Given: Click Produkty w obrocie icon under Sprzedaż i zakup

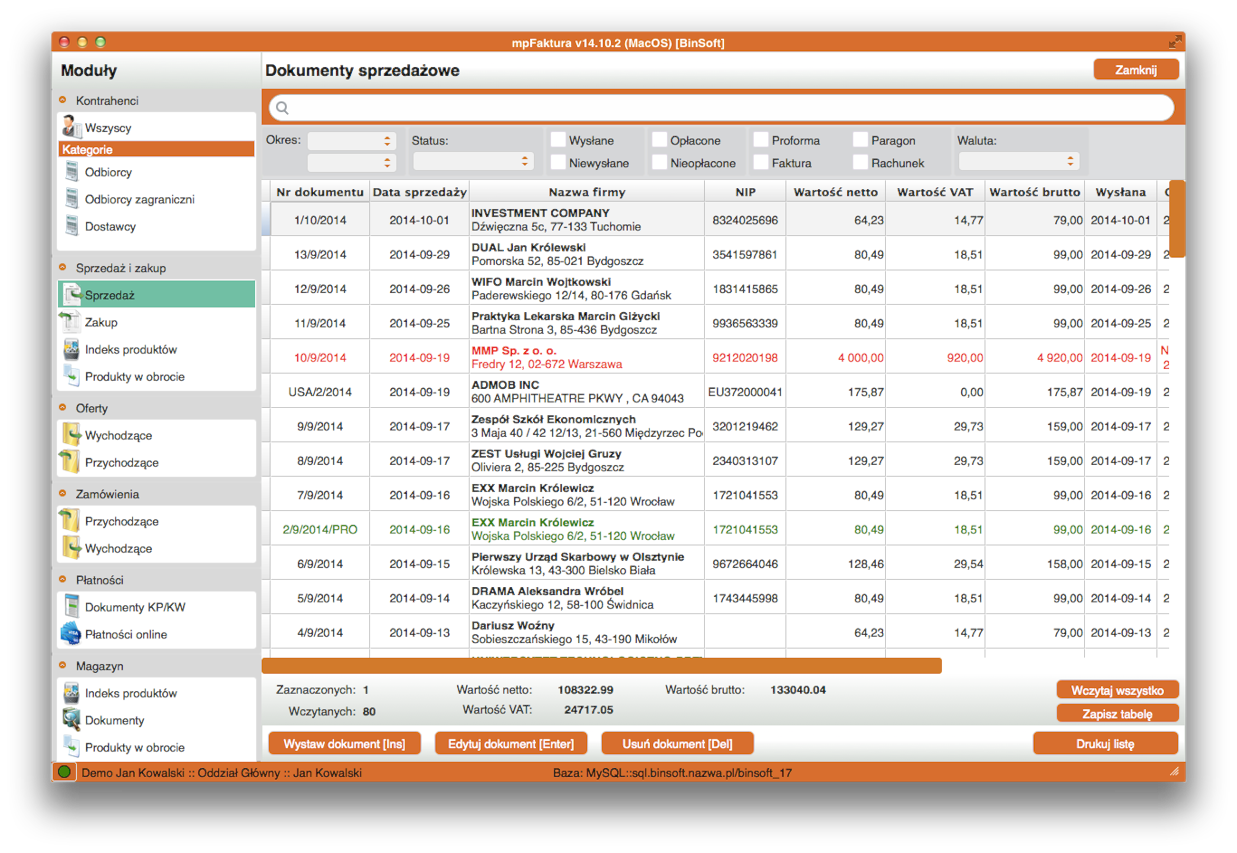Looking at the screenshot, I should [70, 376].
